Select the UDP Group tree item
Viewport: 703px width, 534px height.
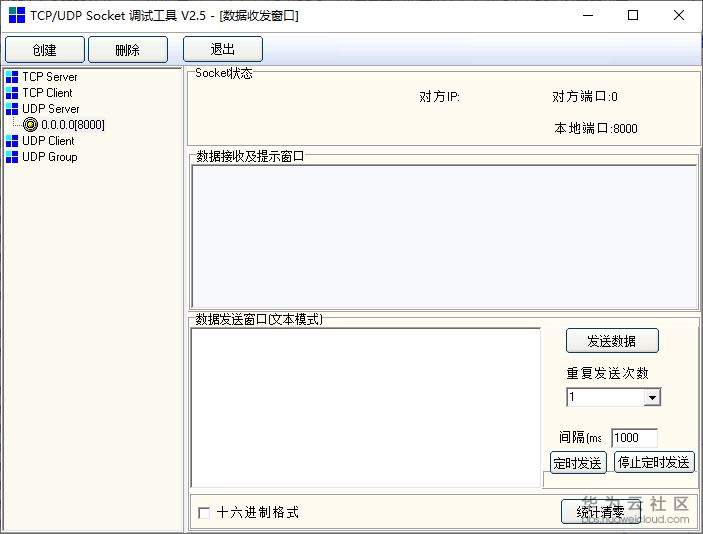point(50,157)
